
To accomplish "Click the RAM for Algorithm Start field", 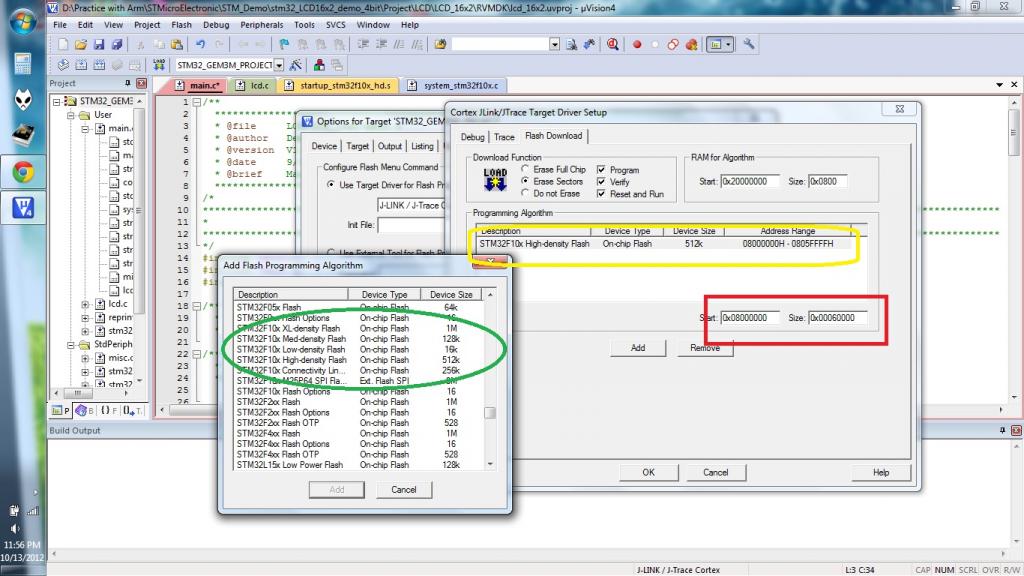I will coord(749,182).
